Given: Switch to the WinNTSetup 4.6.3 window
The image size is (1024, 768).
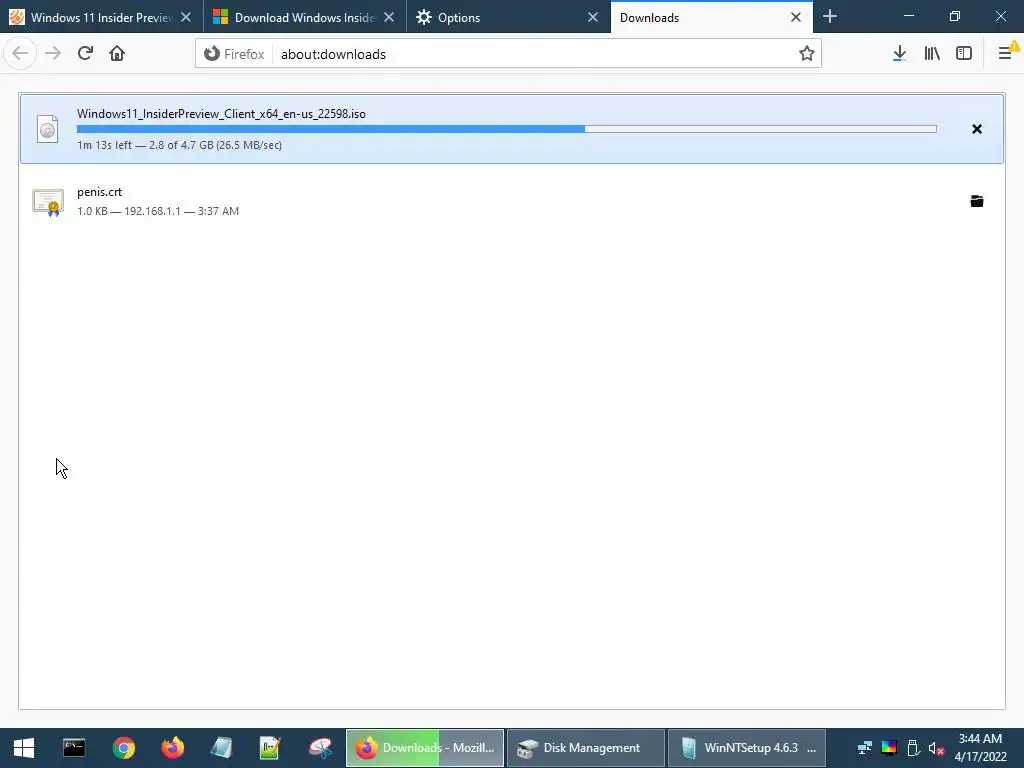Looking at the screenshot, I should point(747,748).
